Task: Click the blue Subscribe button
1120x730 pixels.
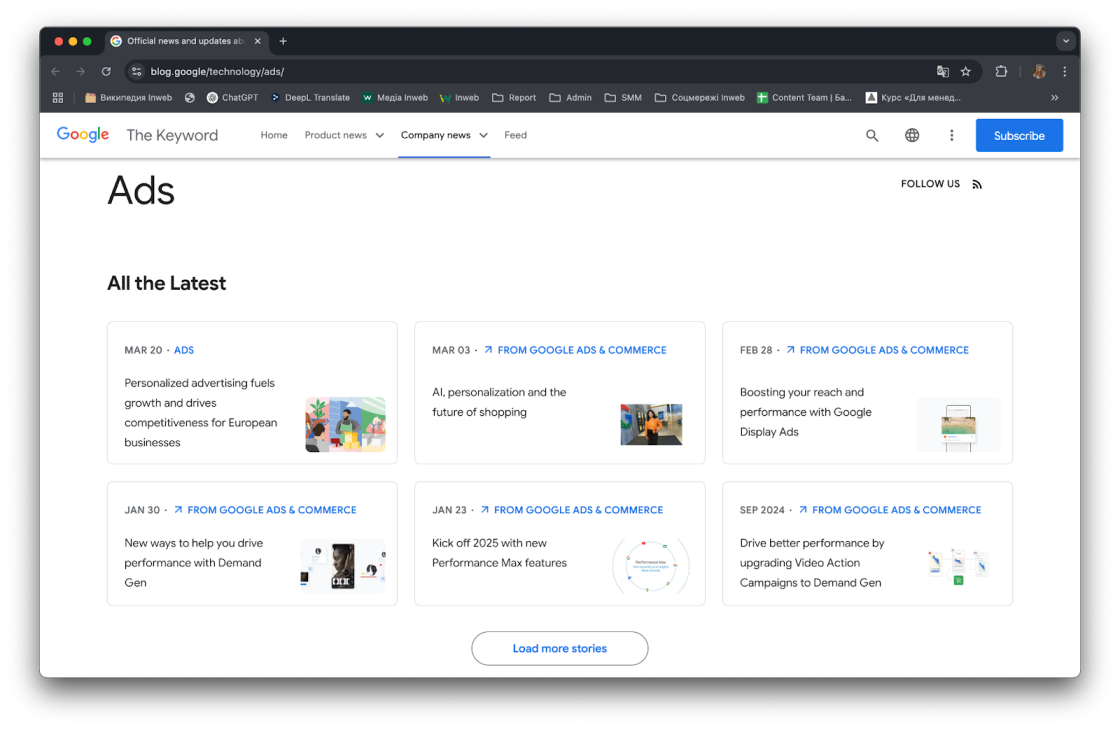Action: (x=1019, y=136)
